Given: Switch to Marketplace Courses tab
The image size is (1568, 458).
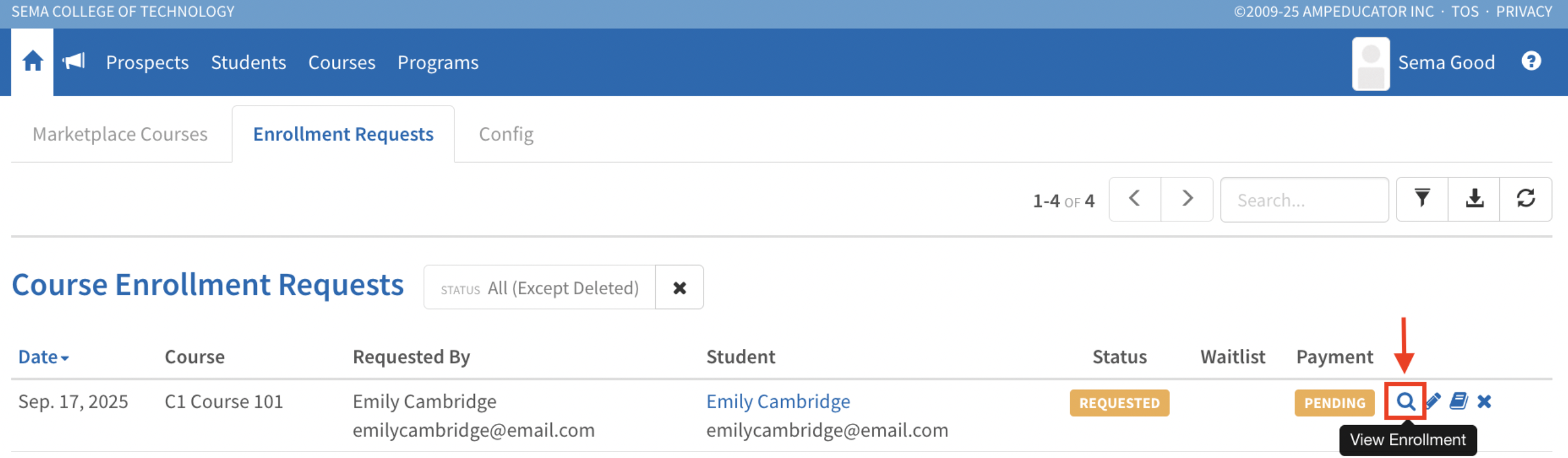Looking at the screenshot, I should point(120,134).
